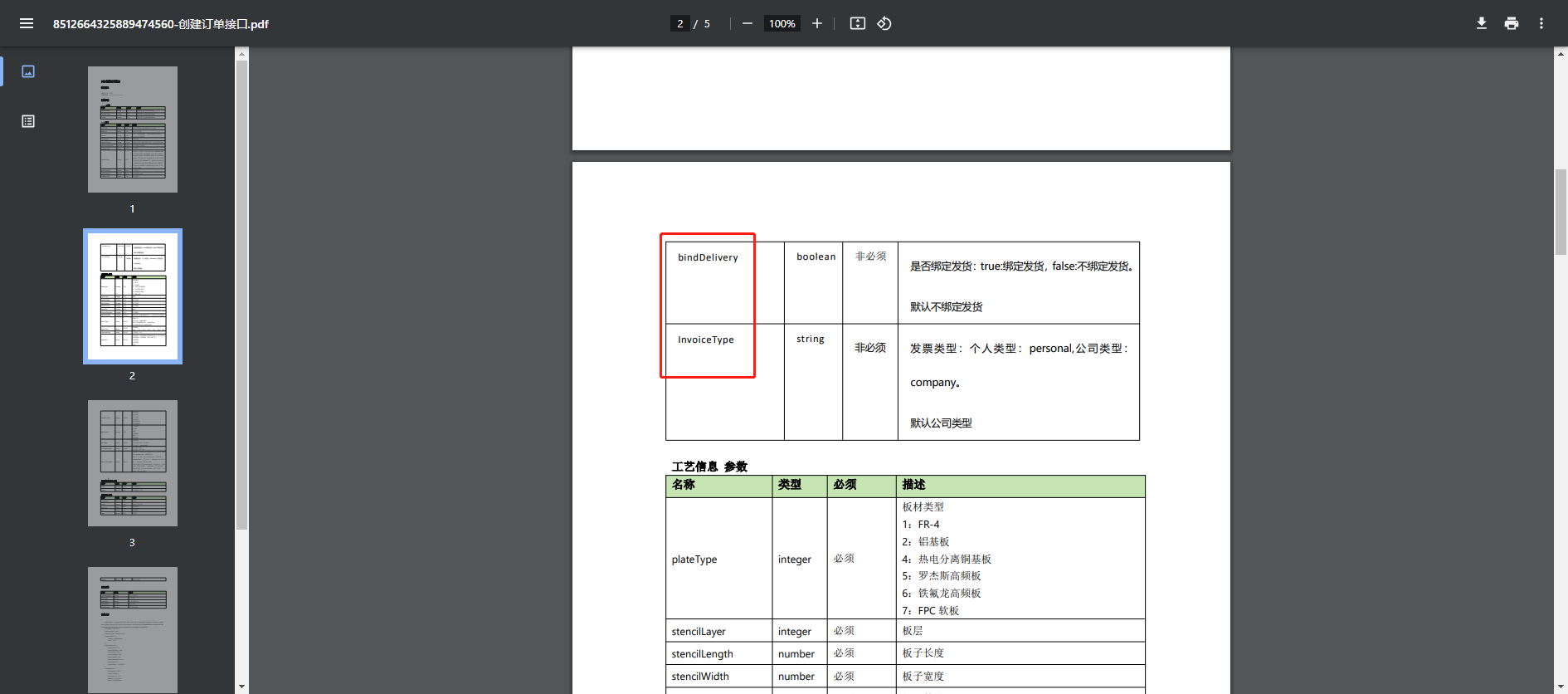The height and width of the screenshot is (694, 1568).
Task: Jump to page 3 thumbnail
Action: (133, 463)
